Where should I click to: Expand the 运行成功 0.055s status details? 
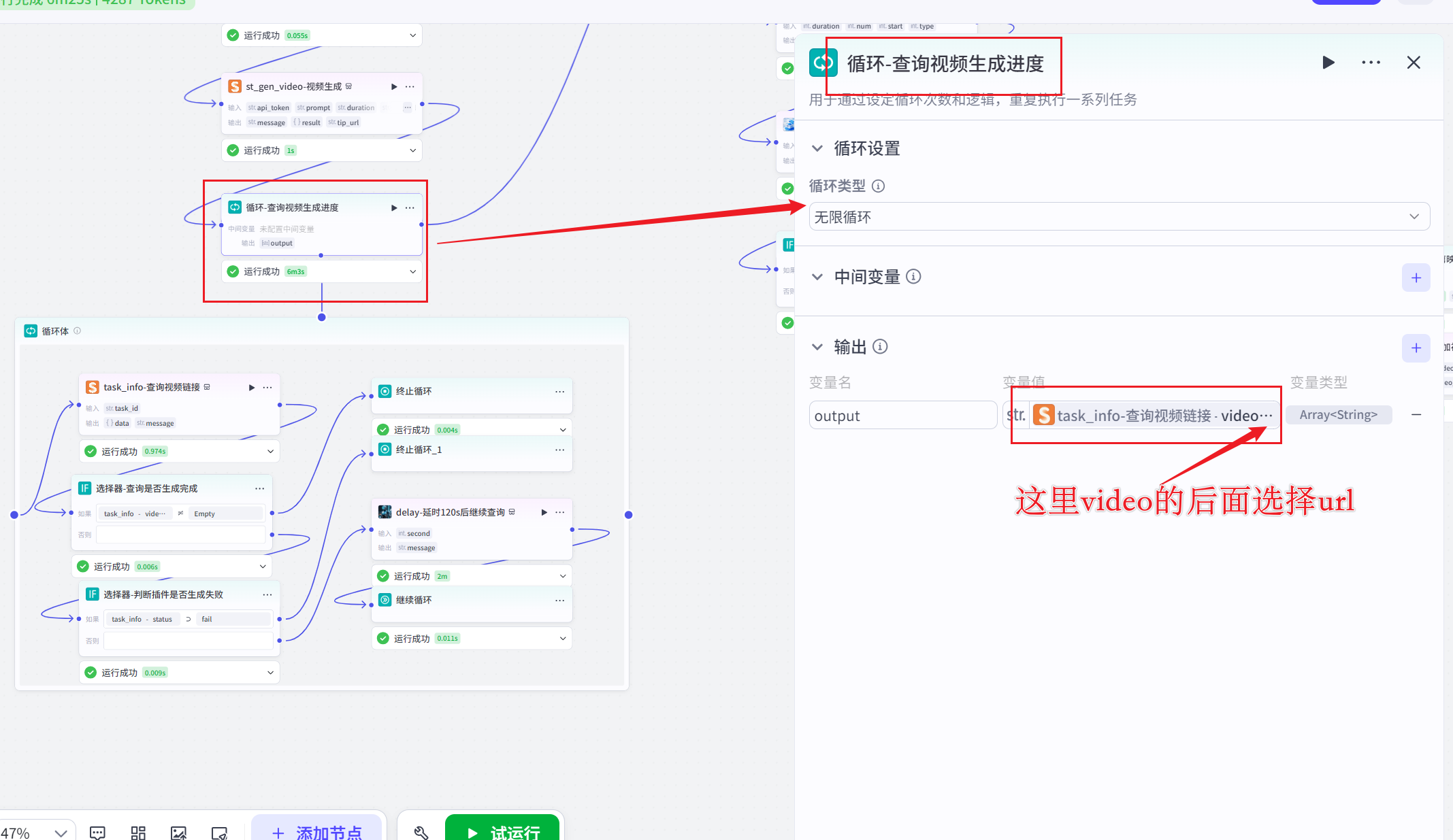pos(411,35)
